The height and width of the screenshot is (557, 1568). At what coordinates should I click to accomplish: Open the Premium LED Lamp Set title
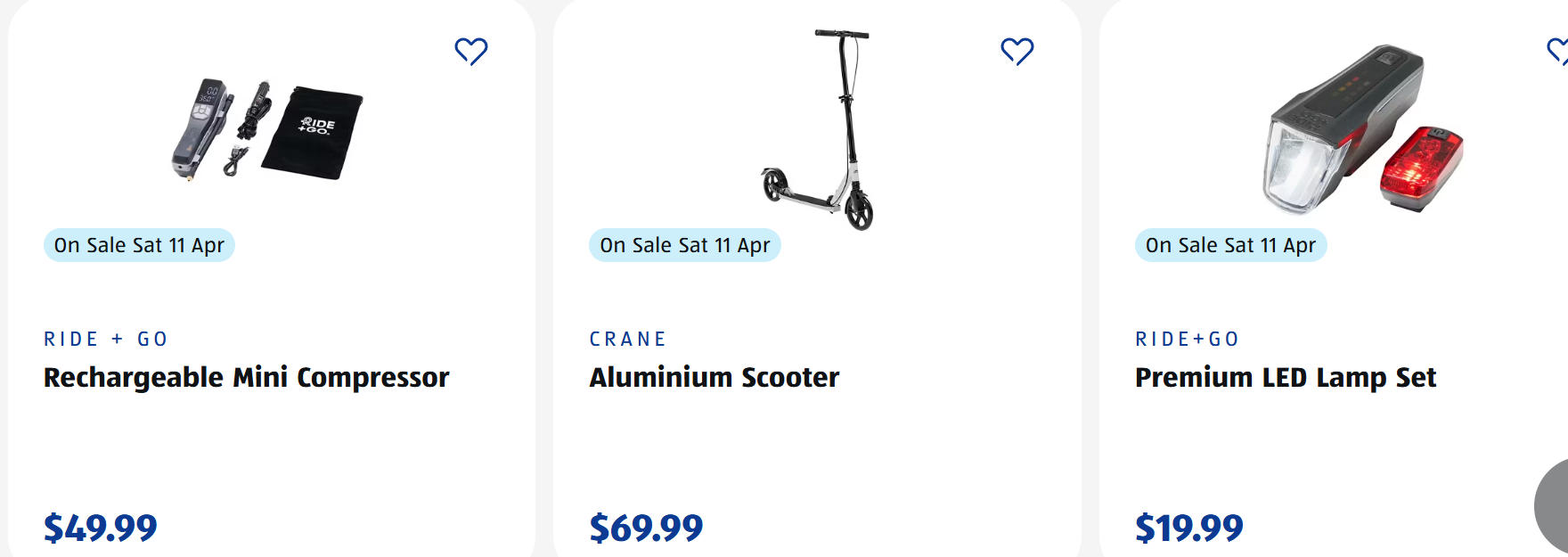click(1286, 378)
